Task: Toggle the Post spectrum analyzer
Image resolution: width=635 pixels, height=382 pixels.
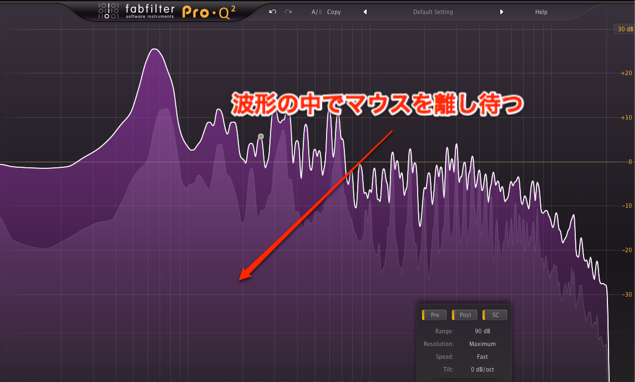Action: click(465, 315)
